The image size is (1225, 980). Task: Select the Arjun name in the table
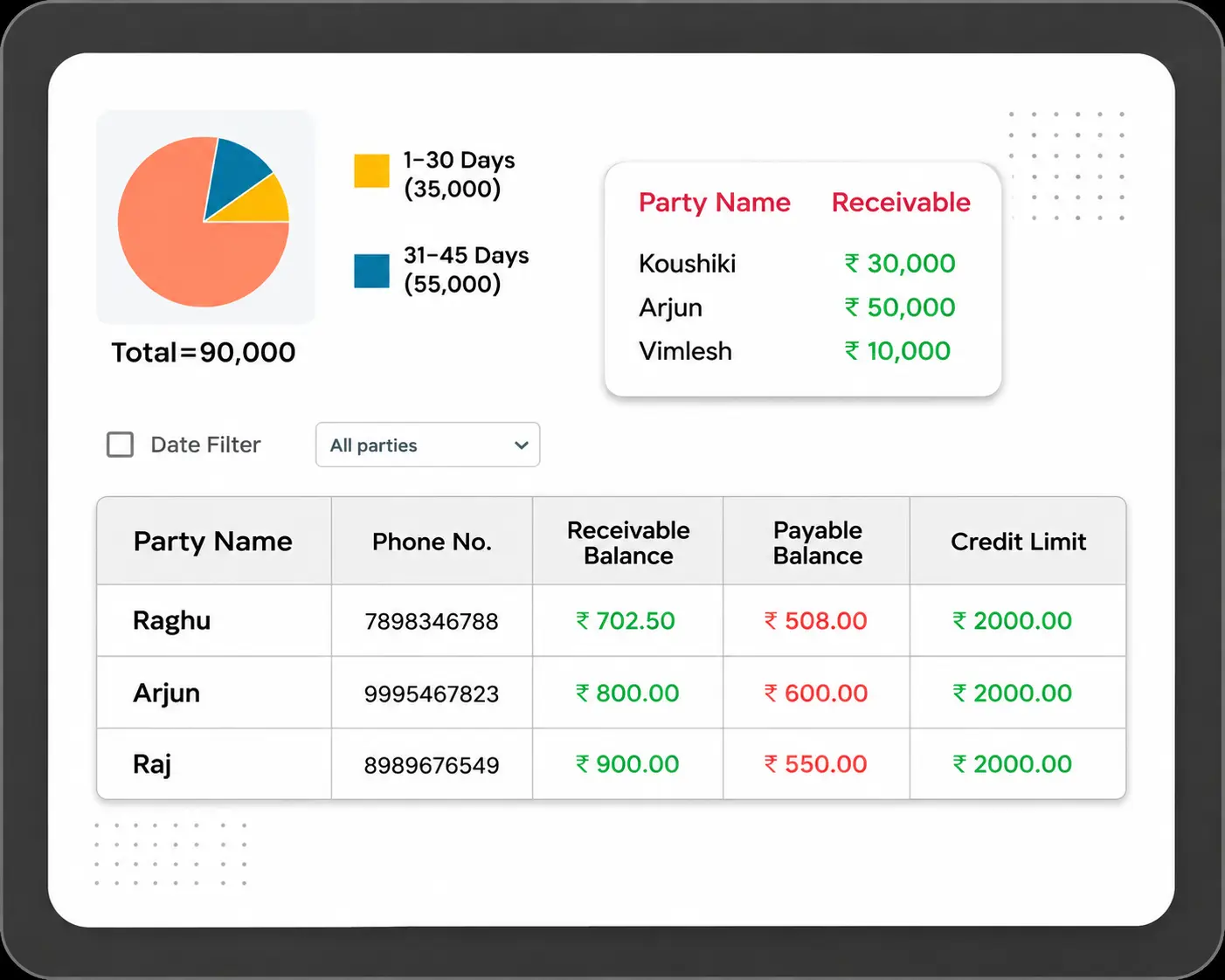click(x=166, y=694)
